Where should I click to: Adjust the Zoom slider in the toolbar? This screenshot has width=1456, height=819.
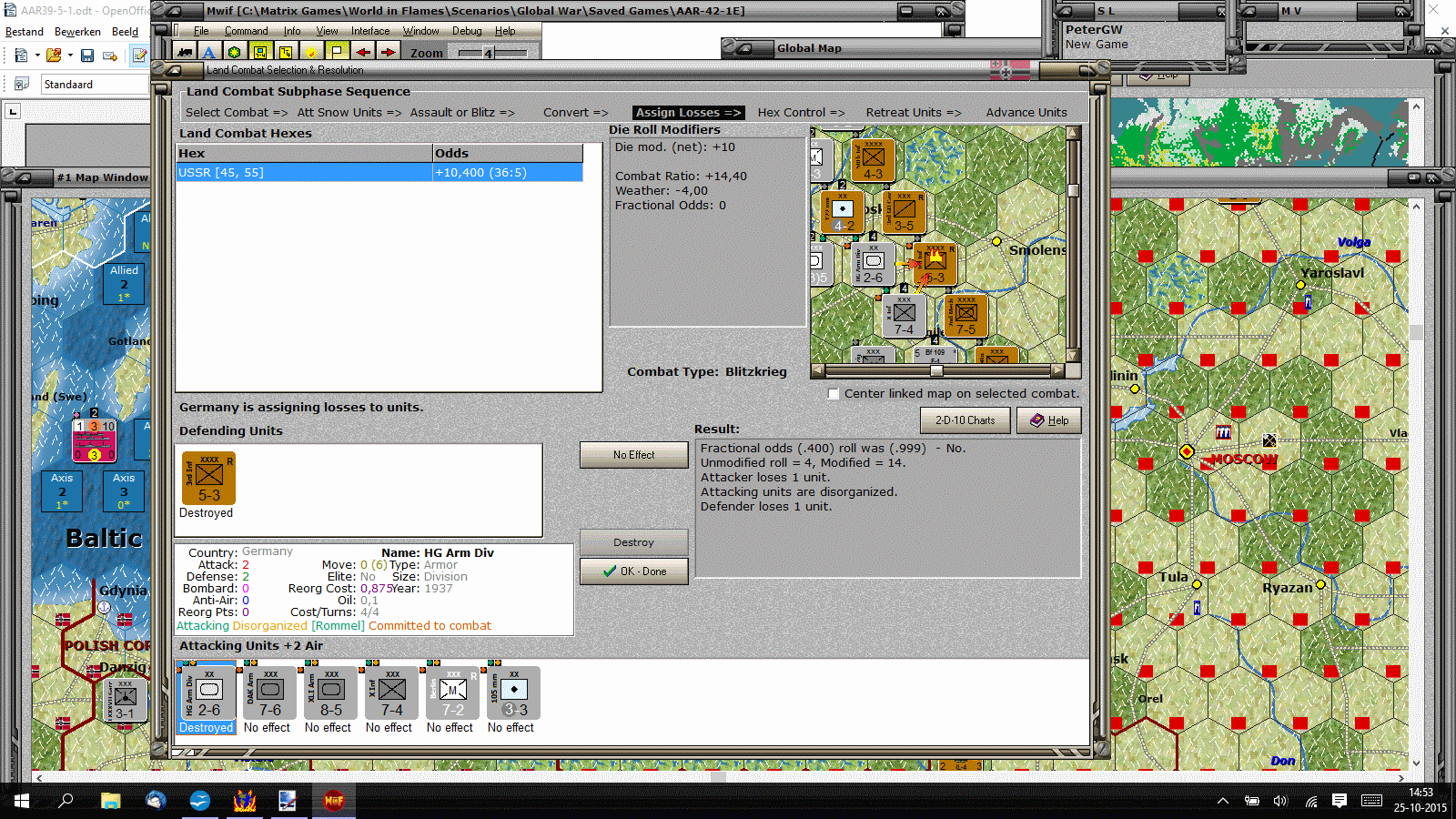coord(492,53)
